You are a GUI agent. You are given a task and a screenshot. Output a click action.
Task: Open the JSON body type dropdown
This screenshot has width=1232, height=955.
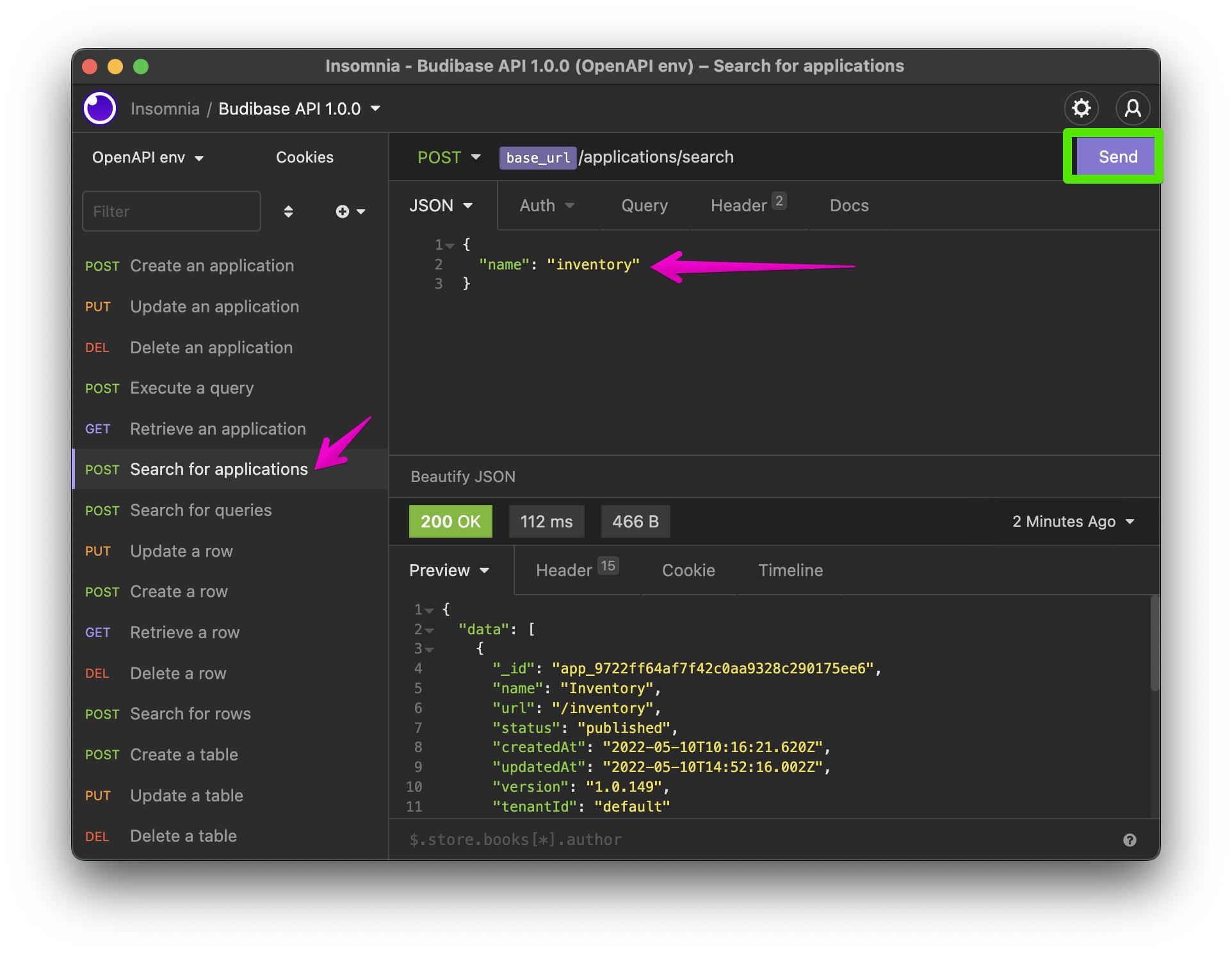coord(441,205)
